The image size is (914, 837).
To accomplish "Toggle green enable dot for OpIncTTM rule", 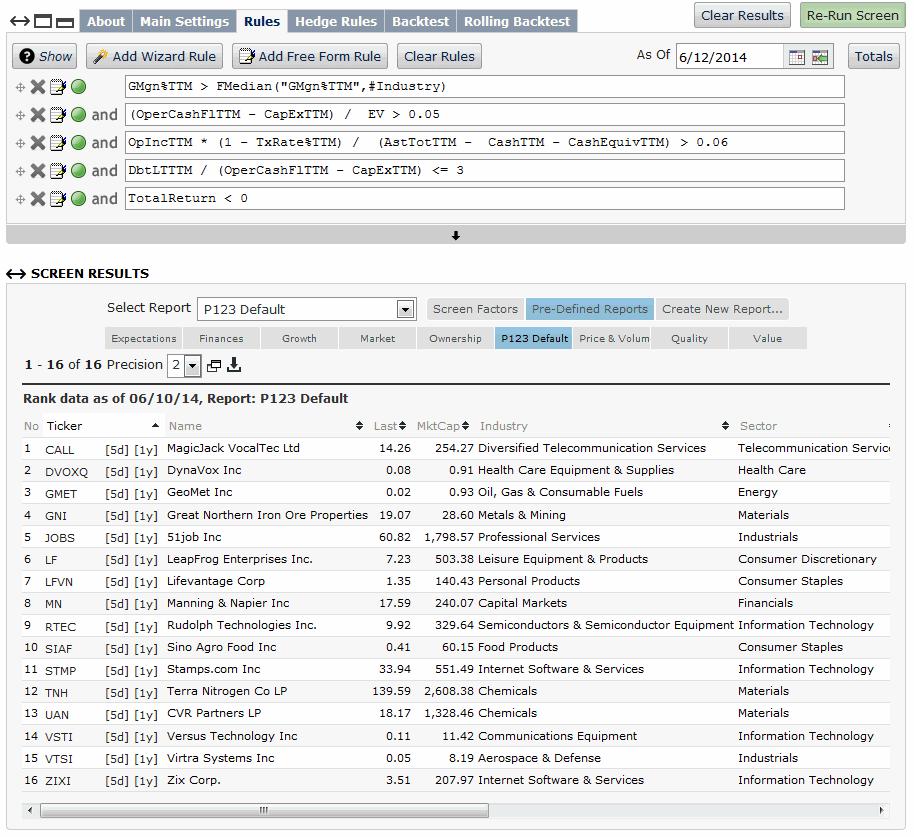I will point(78,143).
